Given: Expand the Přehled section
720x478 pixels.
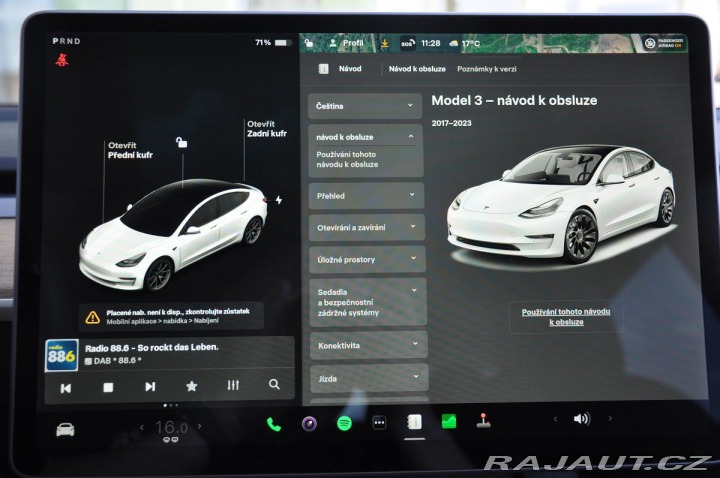Looking at the screenshot, I should click(x=366, y=196).
